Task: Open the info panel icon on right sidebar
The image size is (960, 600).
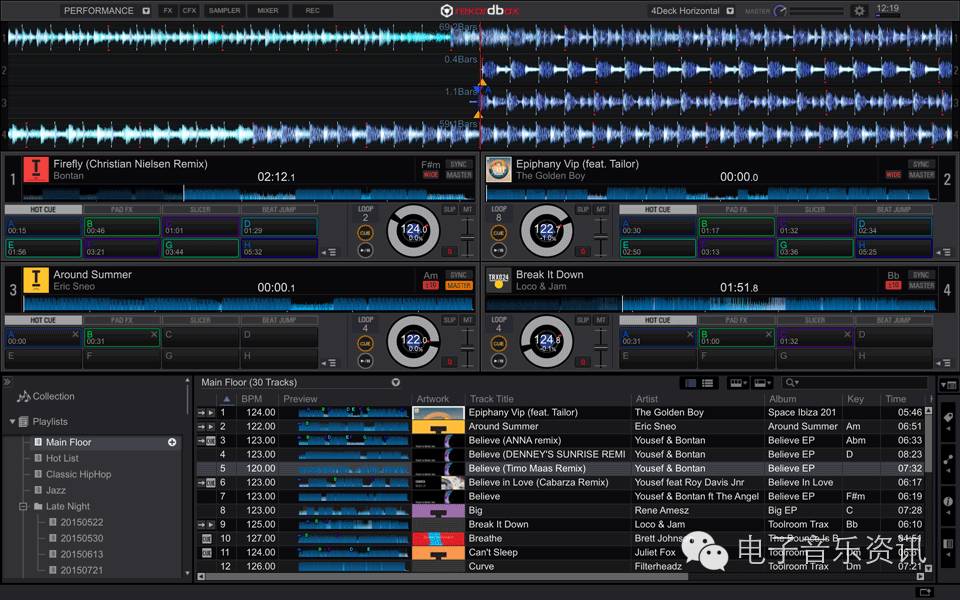Action: point(948,501)
